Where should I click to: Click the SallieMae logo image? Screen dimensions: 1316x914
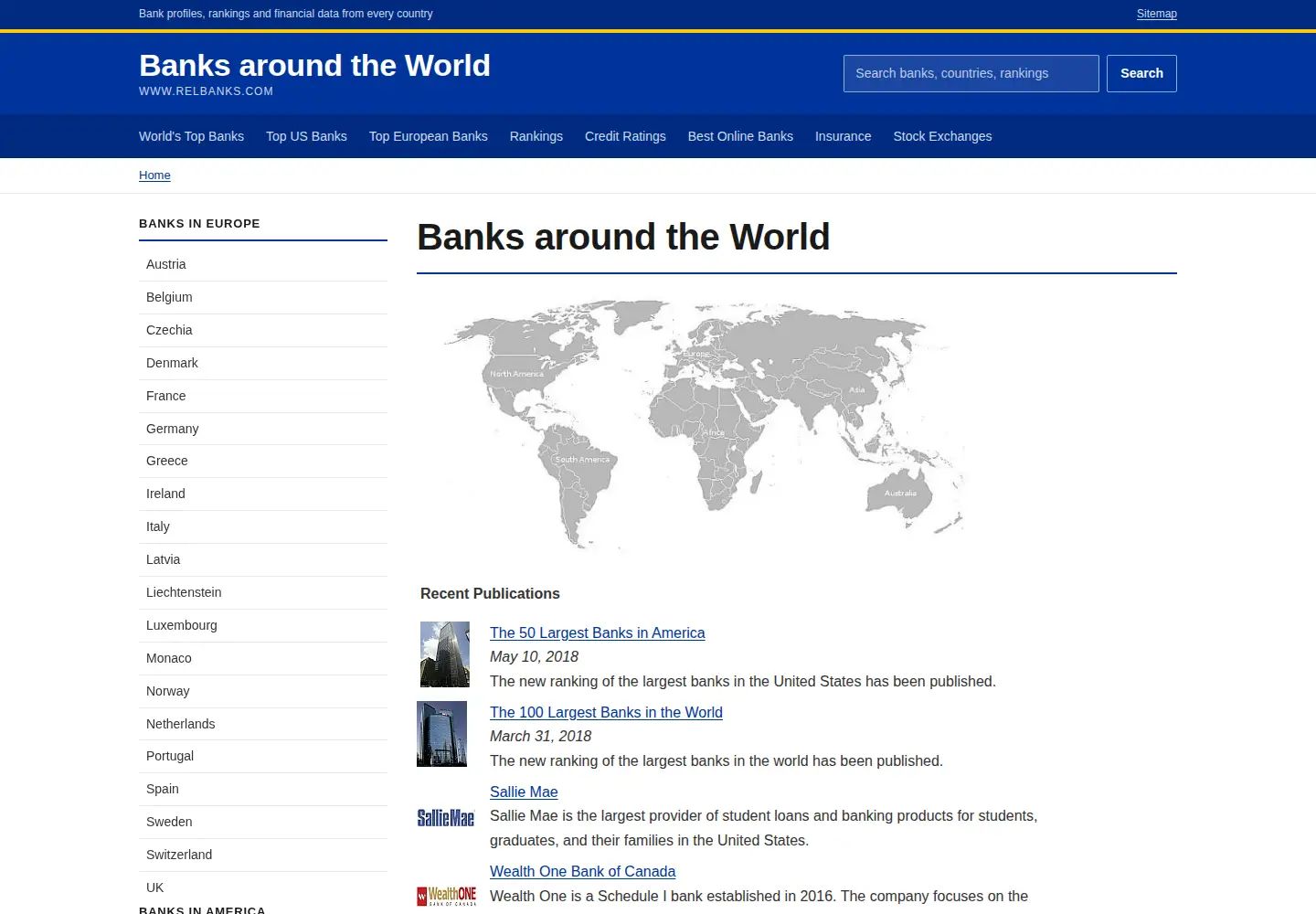(x=446, y=818)
